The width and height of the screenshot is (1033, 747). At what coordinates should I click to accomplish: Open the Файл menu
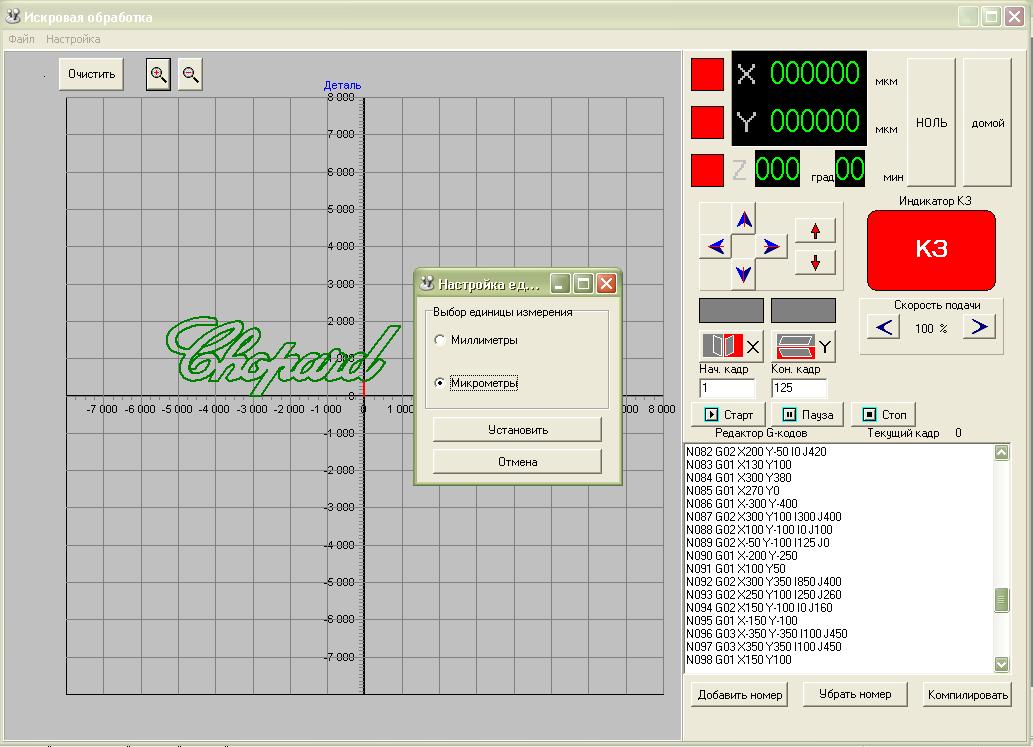pos(22,40)
